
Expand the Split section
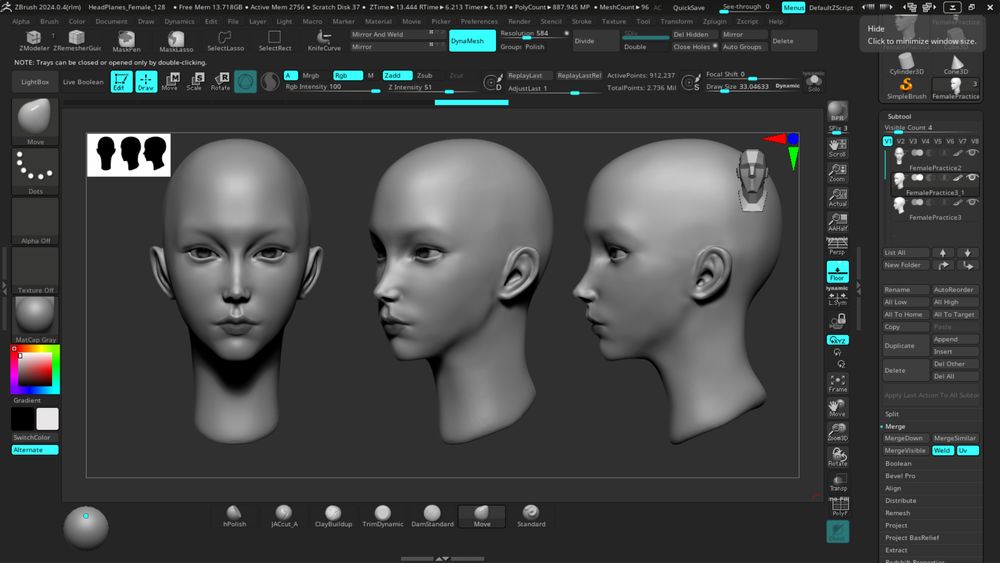point(892,414)
